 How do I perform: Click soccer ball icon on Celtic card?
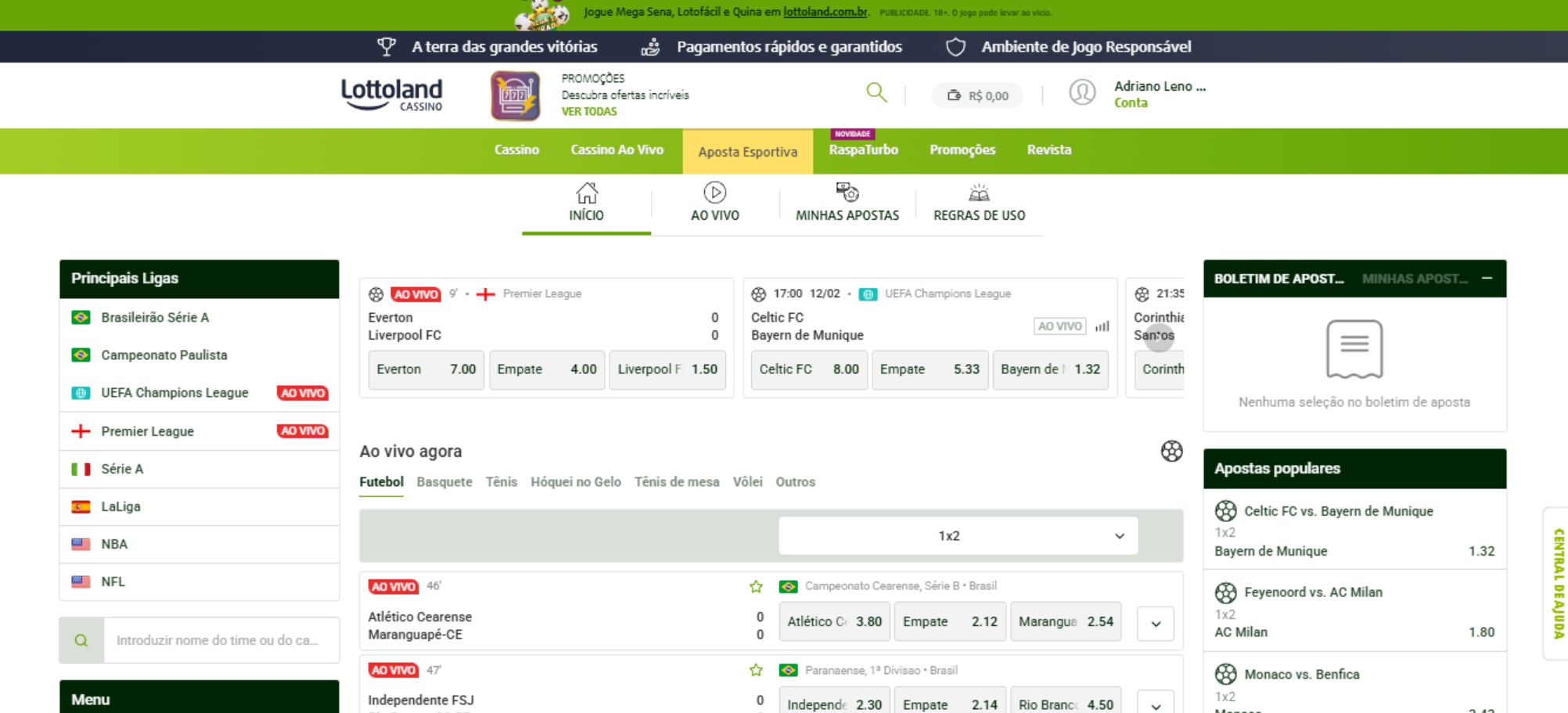(x=759, y=294)
